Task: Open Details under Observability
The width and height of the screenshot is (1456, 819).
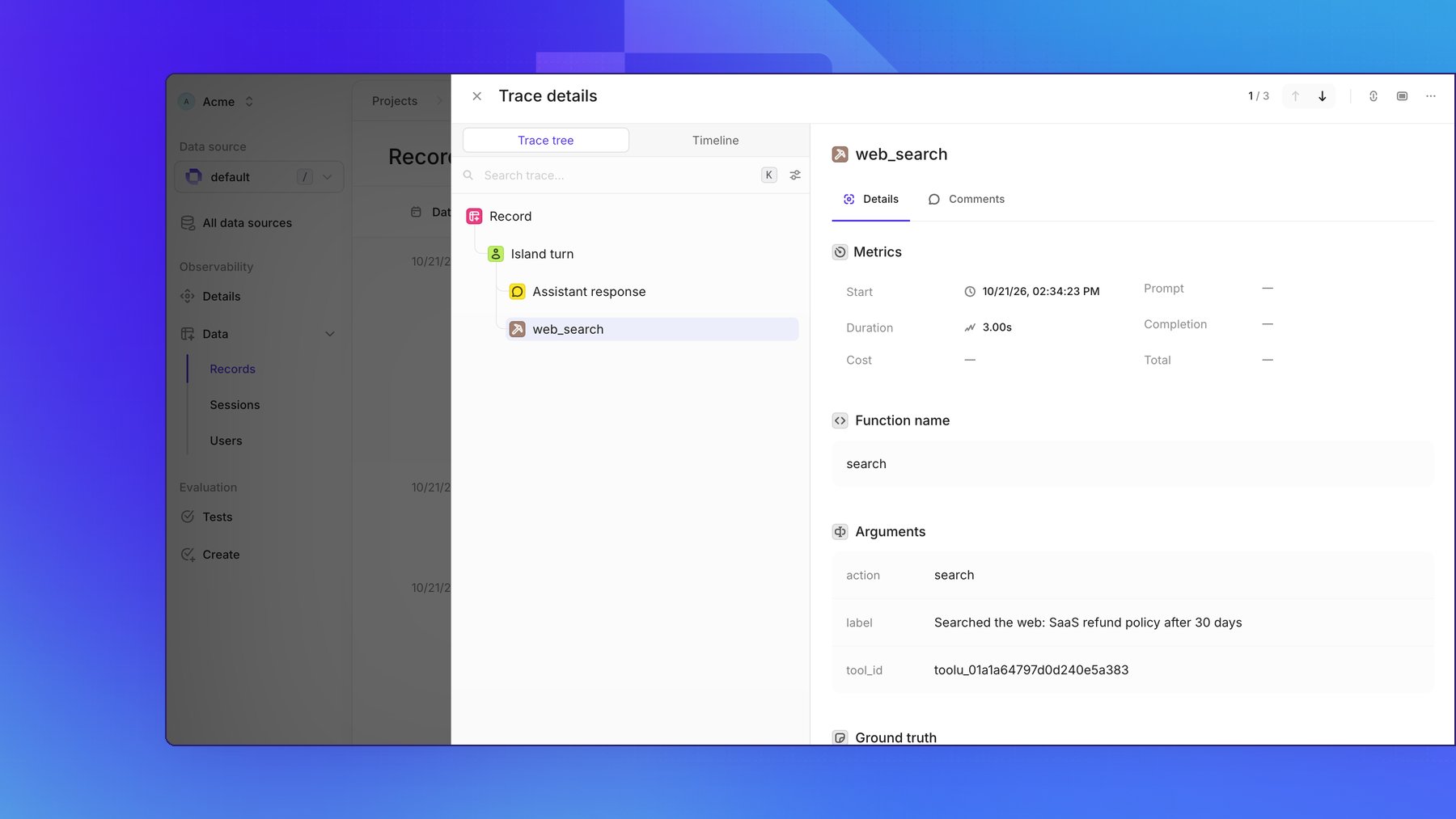Action: (210, 297)
